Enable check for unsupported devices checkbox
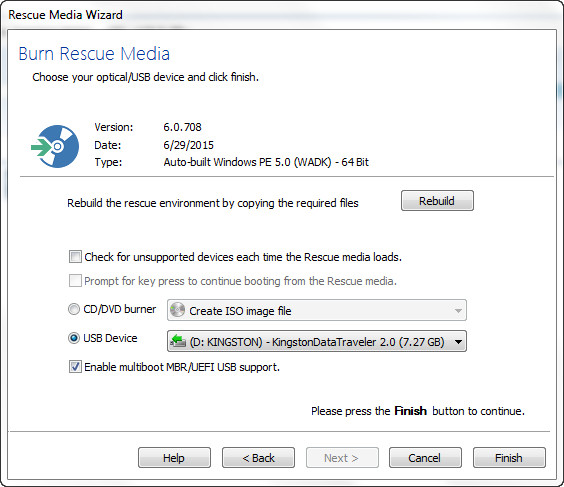Image resolution: width=564 pixels, height=487 pixels. 75,257
